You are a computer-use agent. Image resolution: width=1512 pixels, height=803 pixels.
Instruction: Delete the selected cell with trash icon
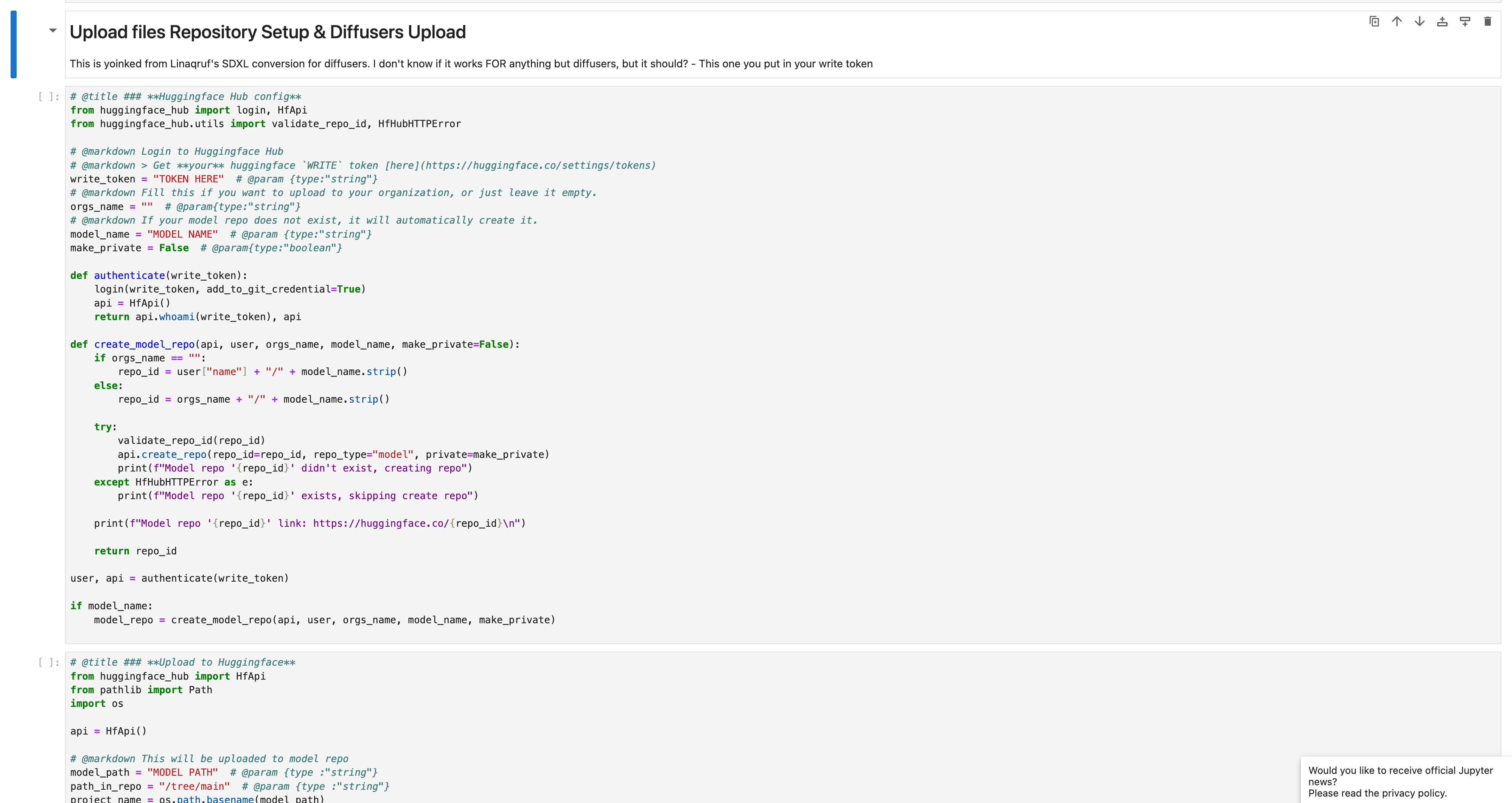pyautogui.click(x=1487, y=22)
